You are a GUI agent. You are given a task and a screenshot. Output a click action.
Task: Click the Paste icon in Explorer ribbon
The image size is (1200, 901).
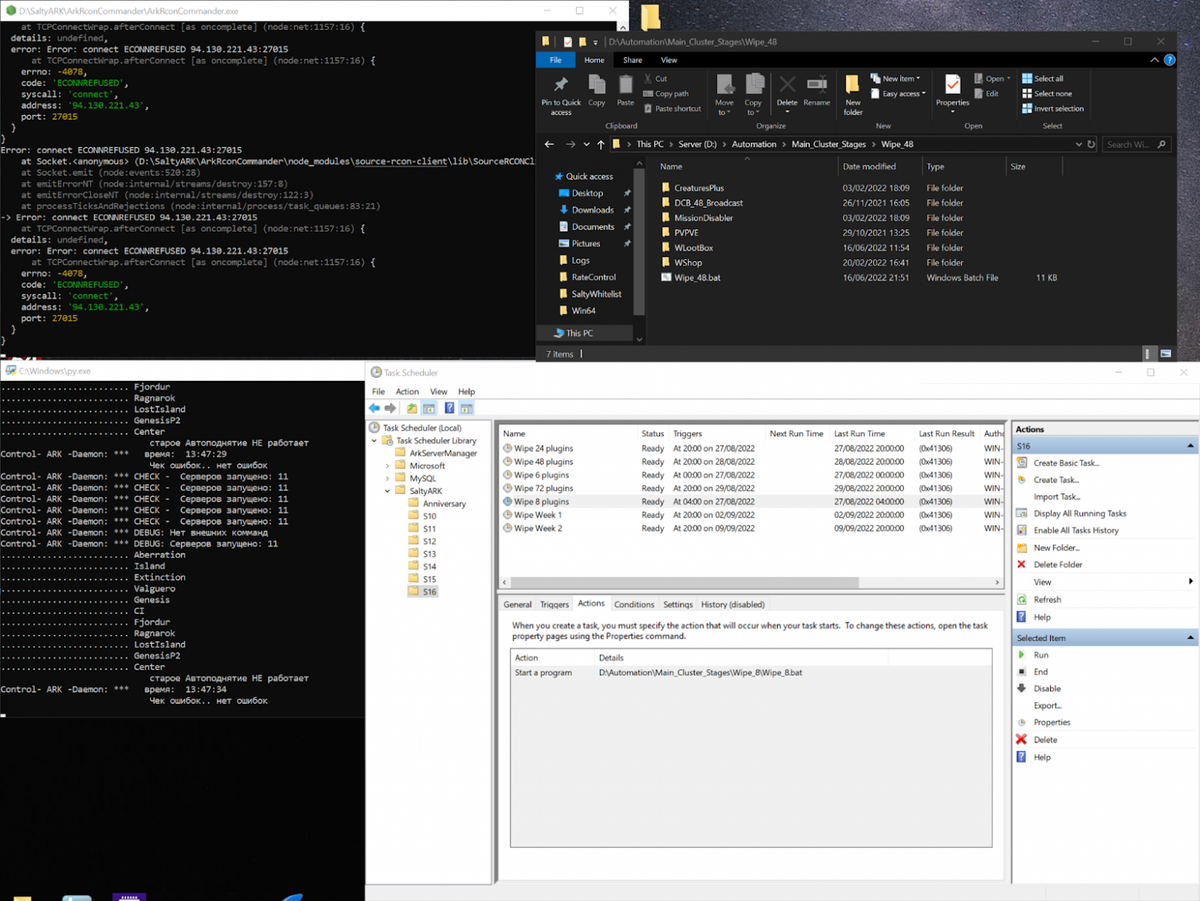[626, 90]
